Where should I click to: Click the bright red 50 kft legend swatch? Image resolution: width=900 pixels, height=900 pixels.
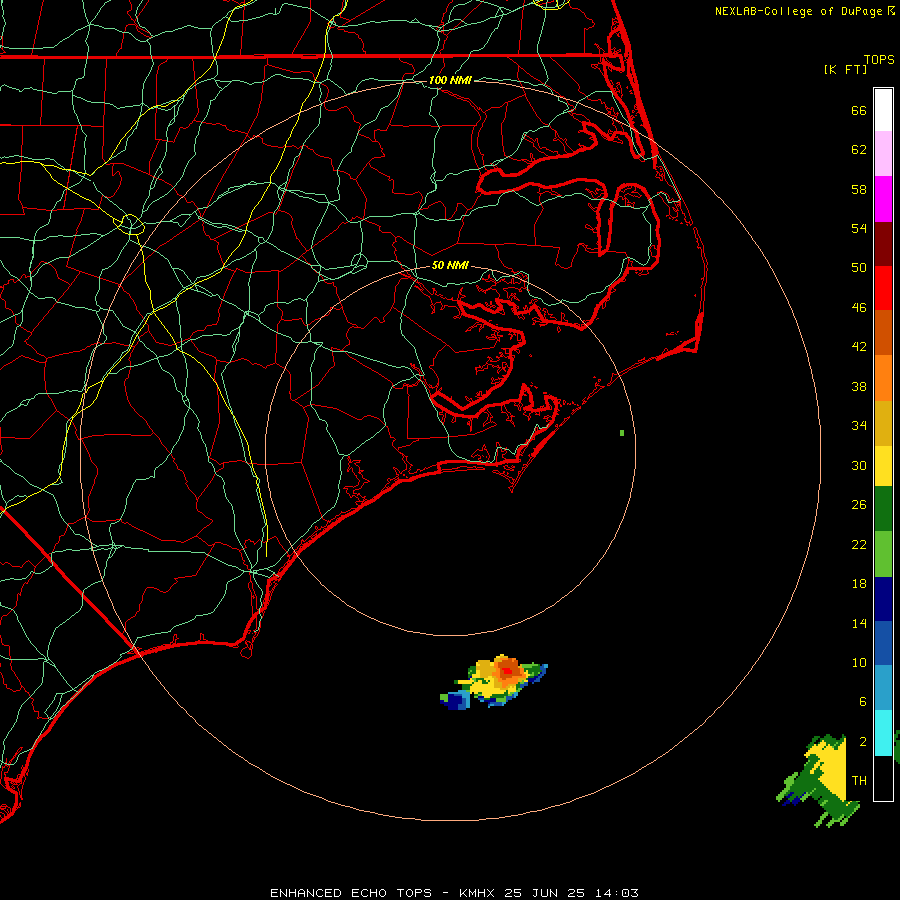883,288
